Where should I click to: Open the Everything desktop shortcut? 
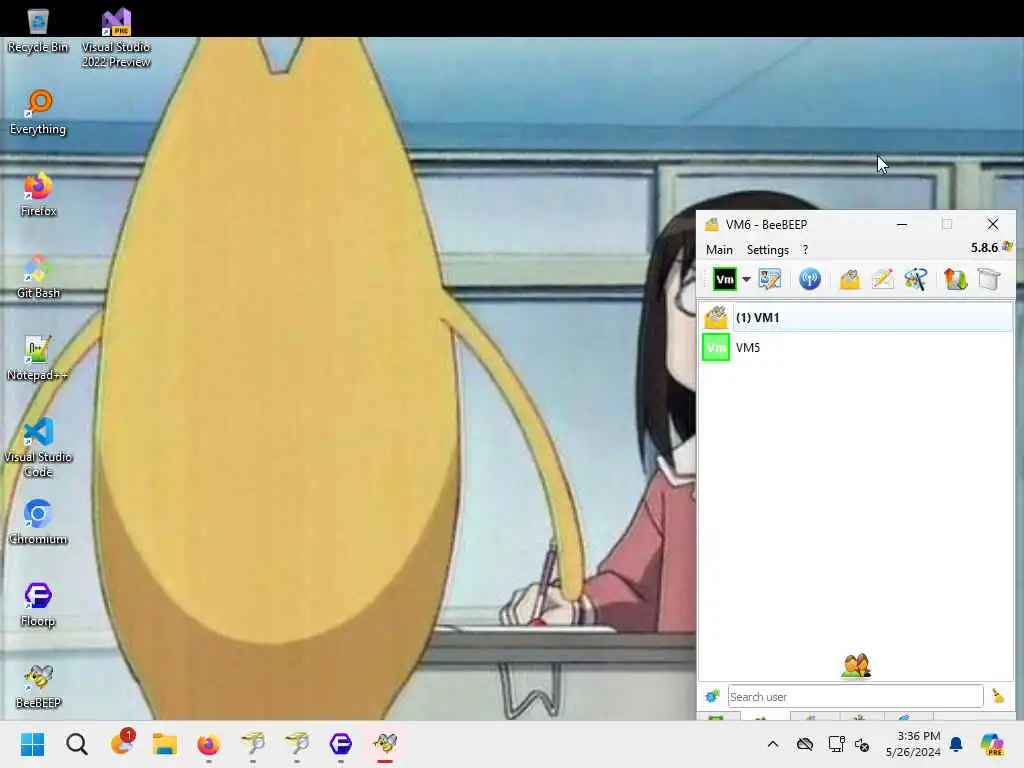(x=38, y=112)
